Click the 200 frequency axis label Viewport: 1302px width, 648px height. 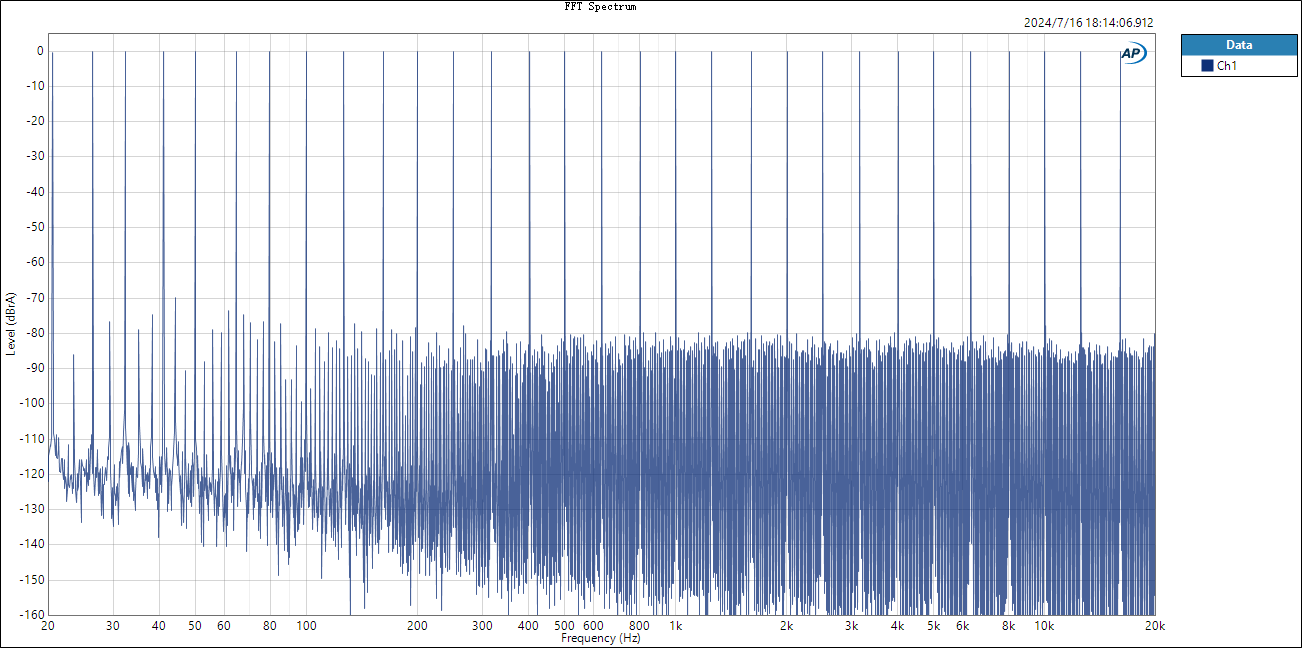[417, 626]
